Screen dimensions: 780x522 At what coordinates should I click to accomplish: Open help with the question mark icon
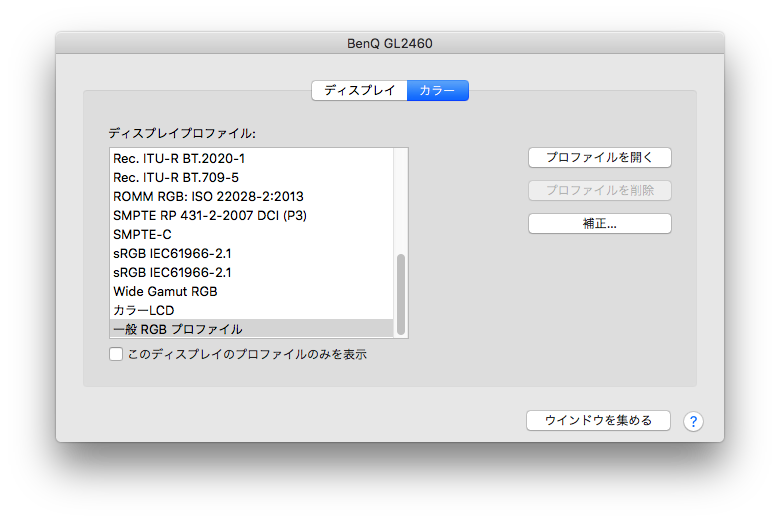(693, 421)
